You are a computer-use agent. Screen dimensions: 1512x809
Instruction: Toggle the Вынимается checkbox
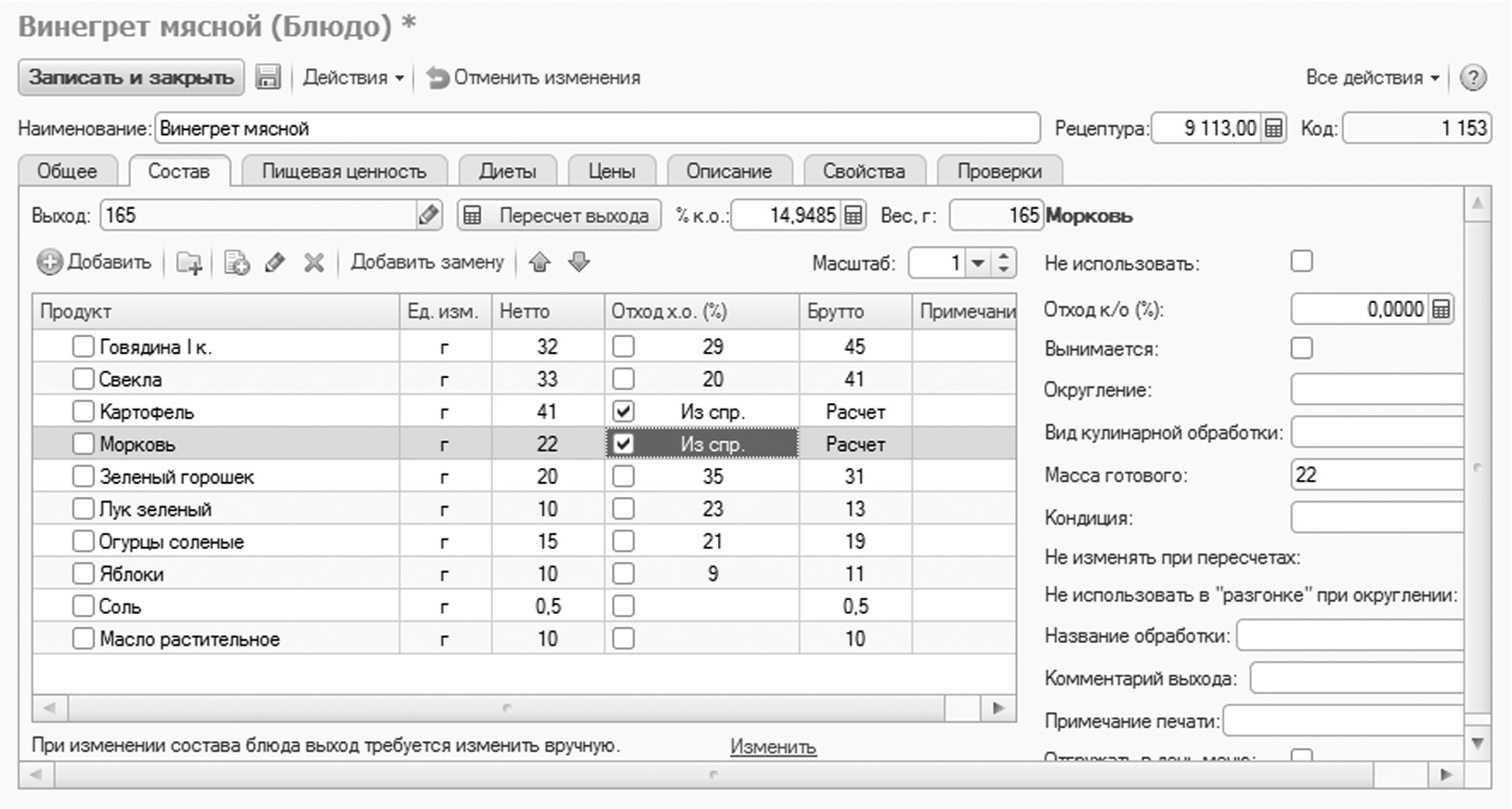(1301, 348)
